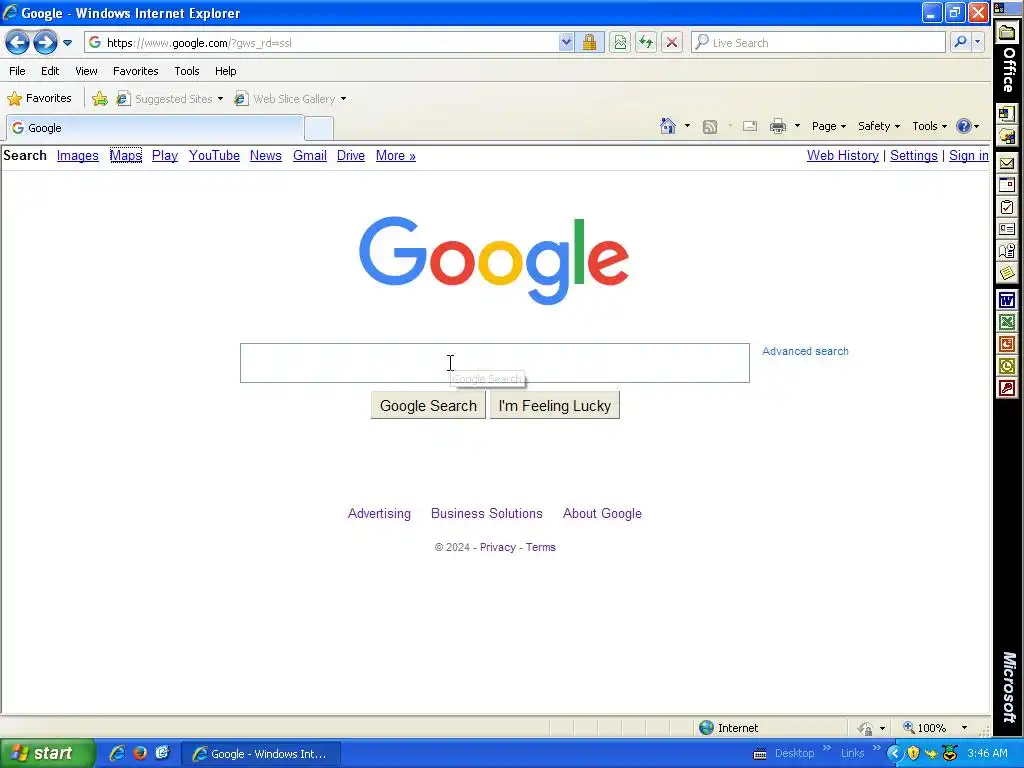Toggle Compatibility View broken-page icon
1024x768 pixels.
pos(620,43)
